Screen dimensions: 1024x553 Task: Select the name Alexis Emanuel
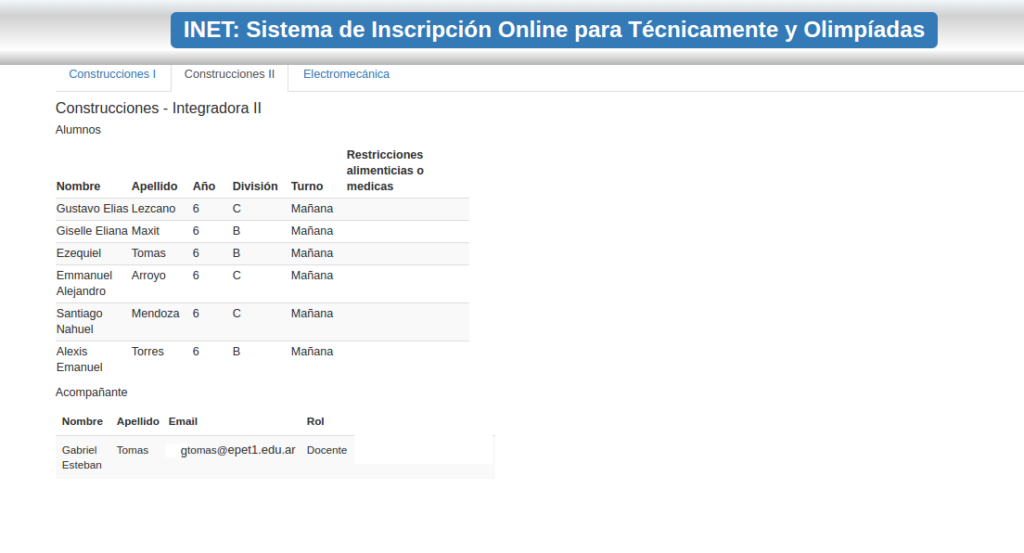79,359
